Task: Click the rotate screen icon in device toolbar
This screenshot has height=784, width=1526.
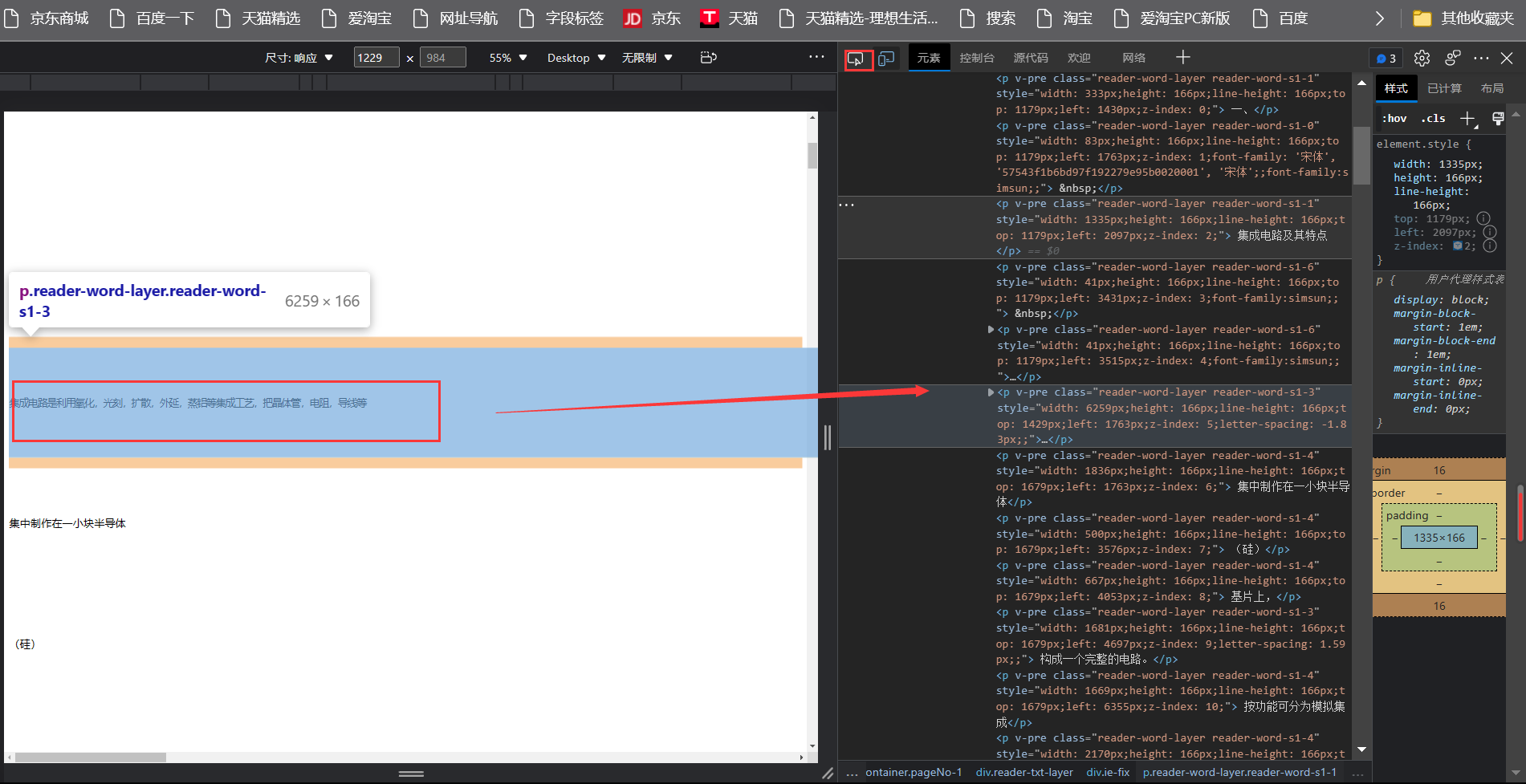Action: click(708, 58)
